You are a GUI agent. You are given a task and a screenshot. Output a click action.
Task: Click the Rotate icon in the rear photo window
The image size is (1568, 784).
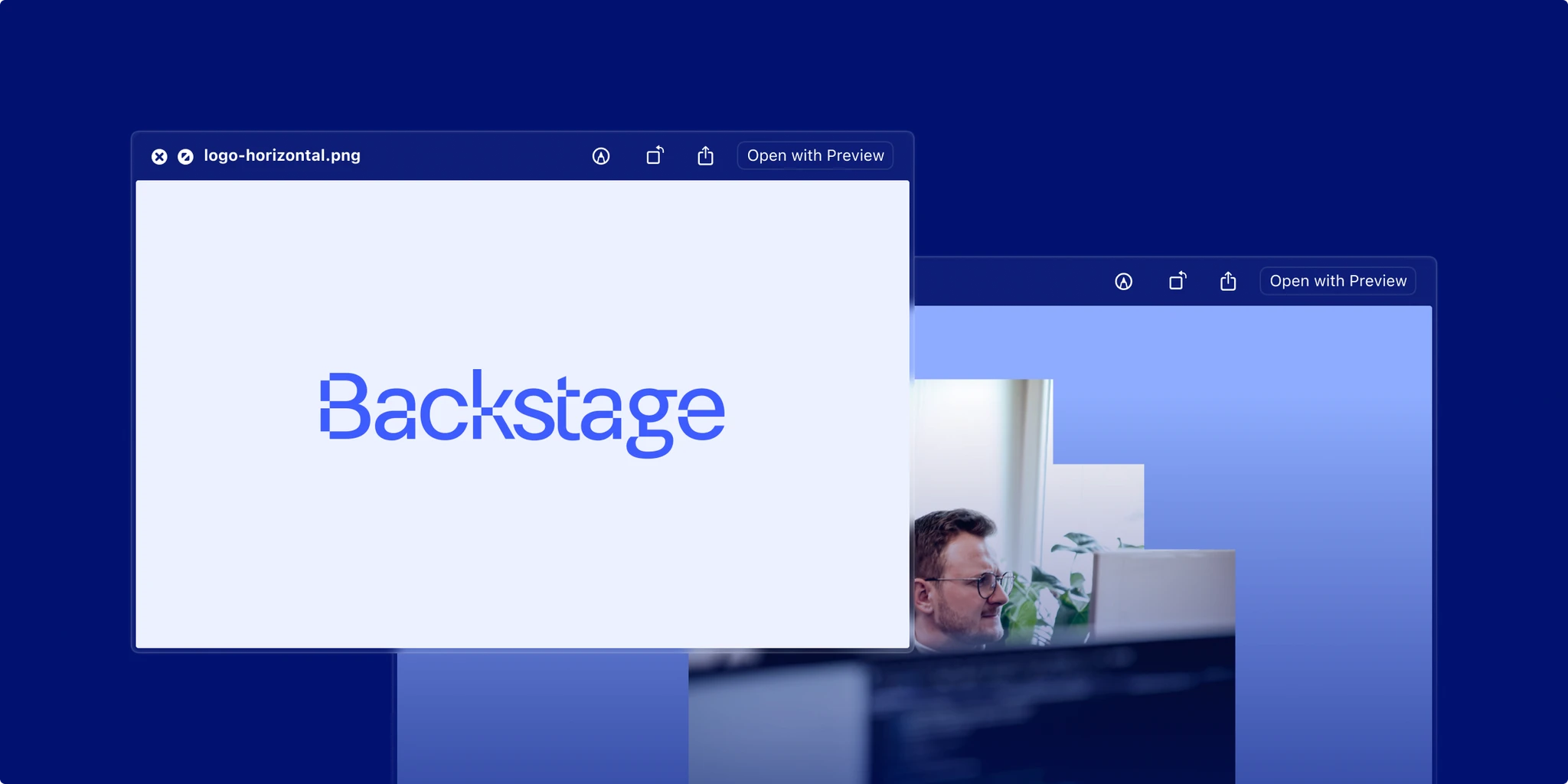[1178, 281]
